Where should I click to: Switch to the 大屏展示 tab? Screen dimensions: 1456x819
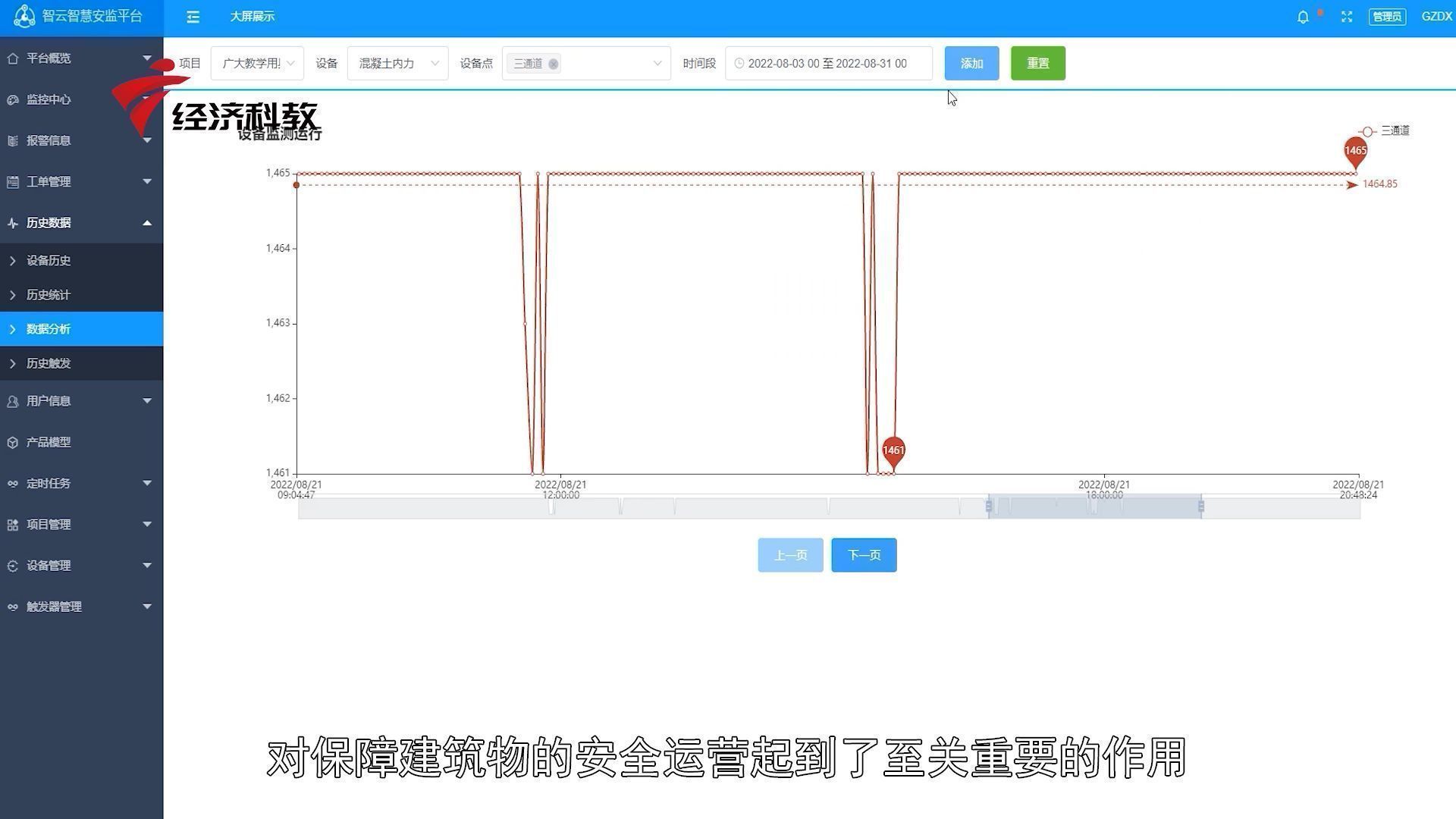tap(252, 17)
